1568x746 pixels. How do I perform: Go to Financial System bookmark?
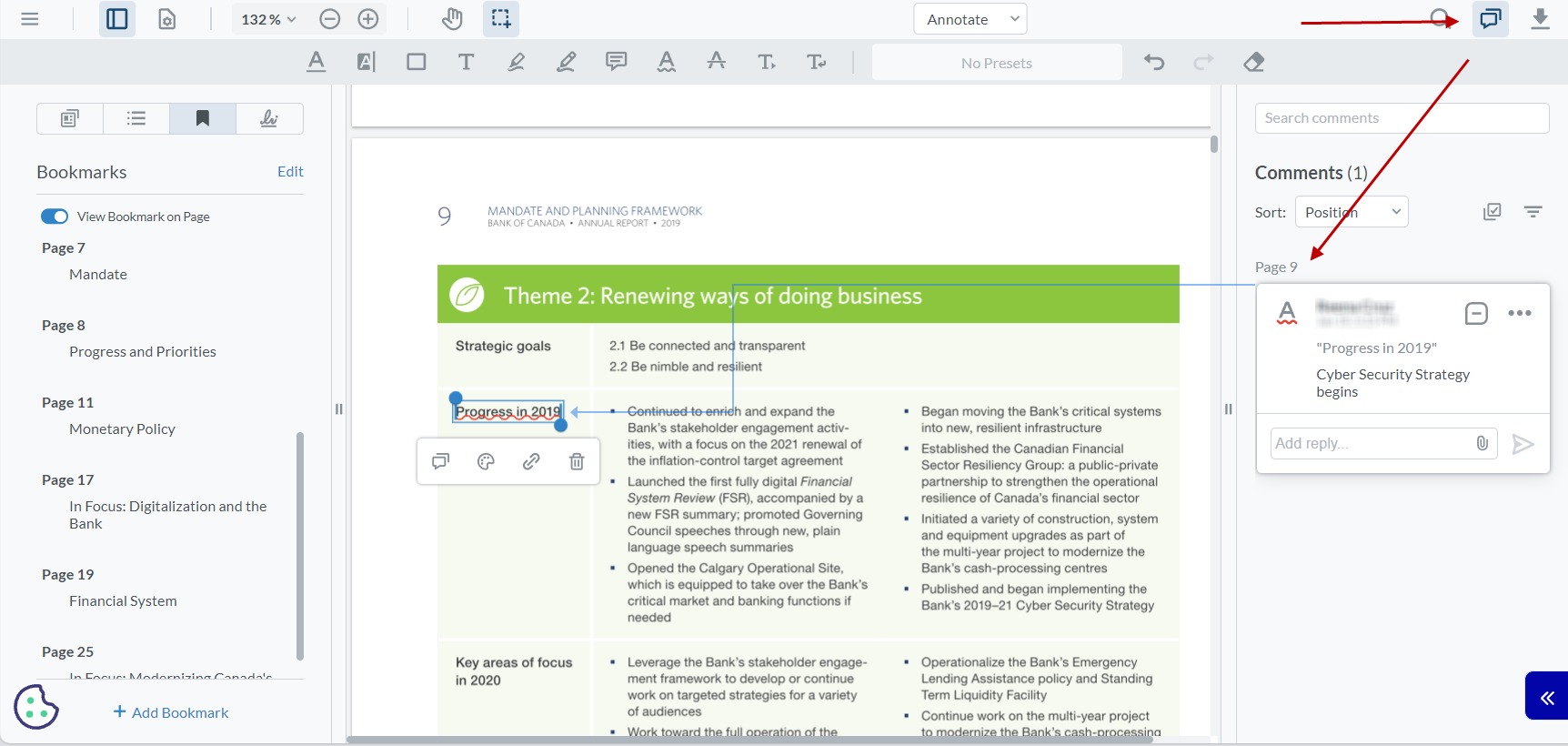(123, 601)
